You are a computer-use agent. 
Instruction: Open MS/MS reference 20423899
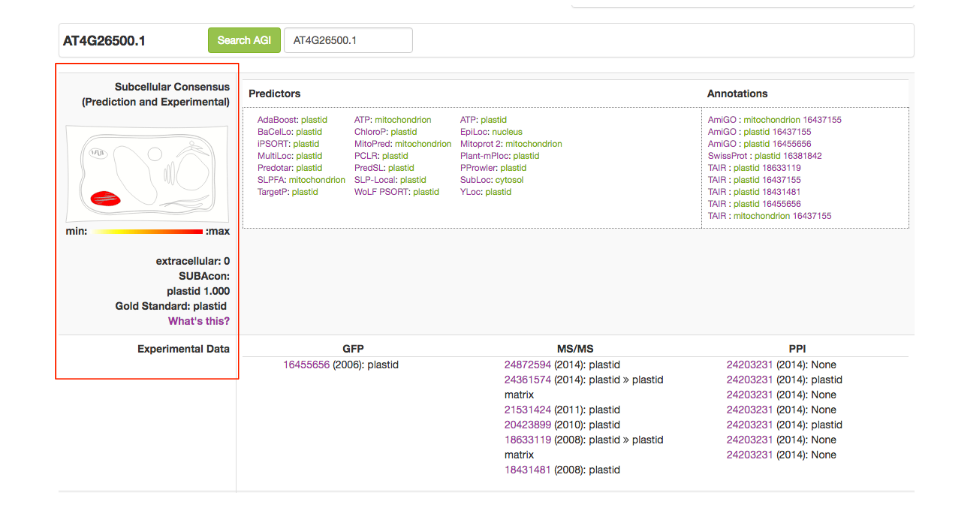coord(528,425)
